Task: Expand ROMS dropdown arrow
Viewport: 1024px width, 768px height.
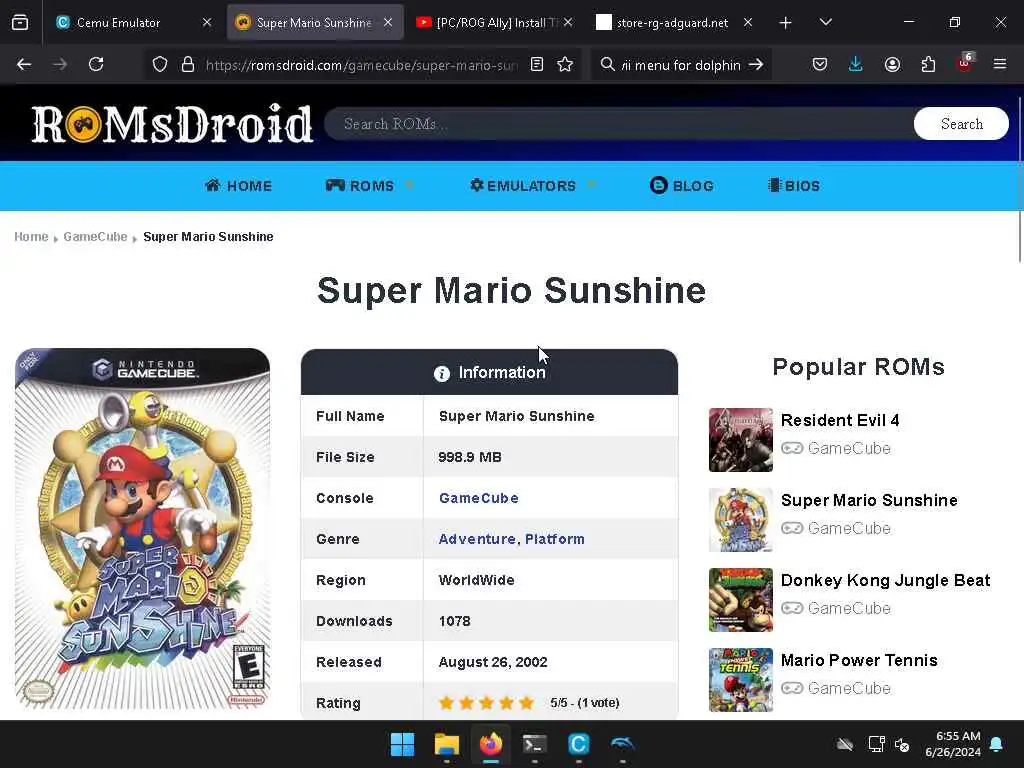Action: coord(410,185)
